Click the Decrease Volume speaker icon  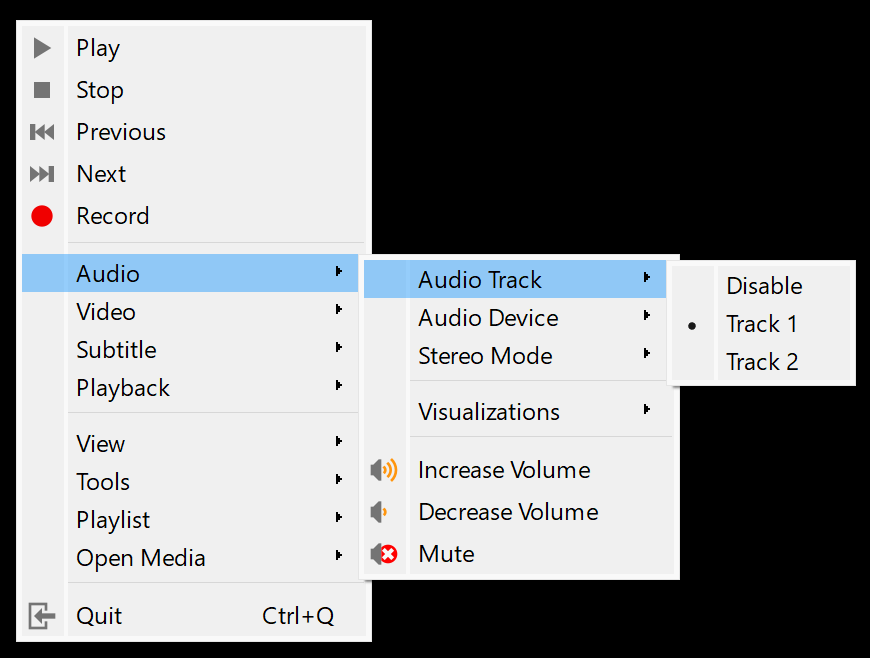tap(380, 512)
